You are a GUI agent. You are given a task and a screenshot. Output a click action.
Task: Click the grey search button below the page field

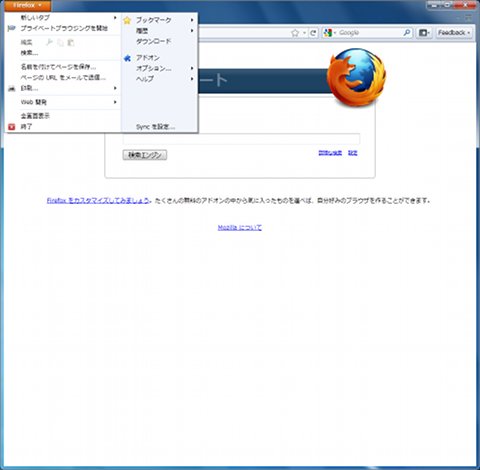point(145,155)
